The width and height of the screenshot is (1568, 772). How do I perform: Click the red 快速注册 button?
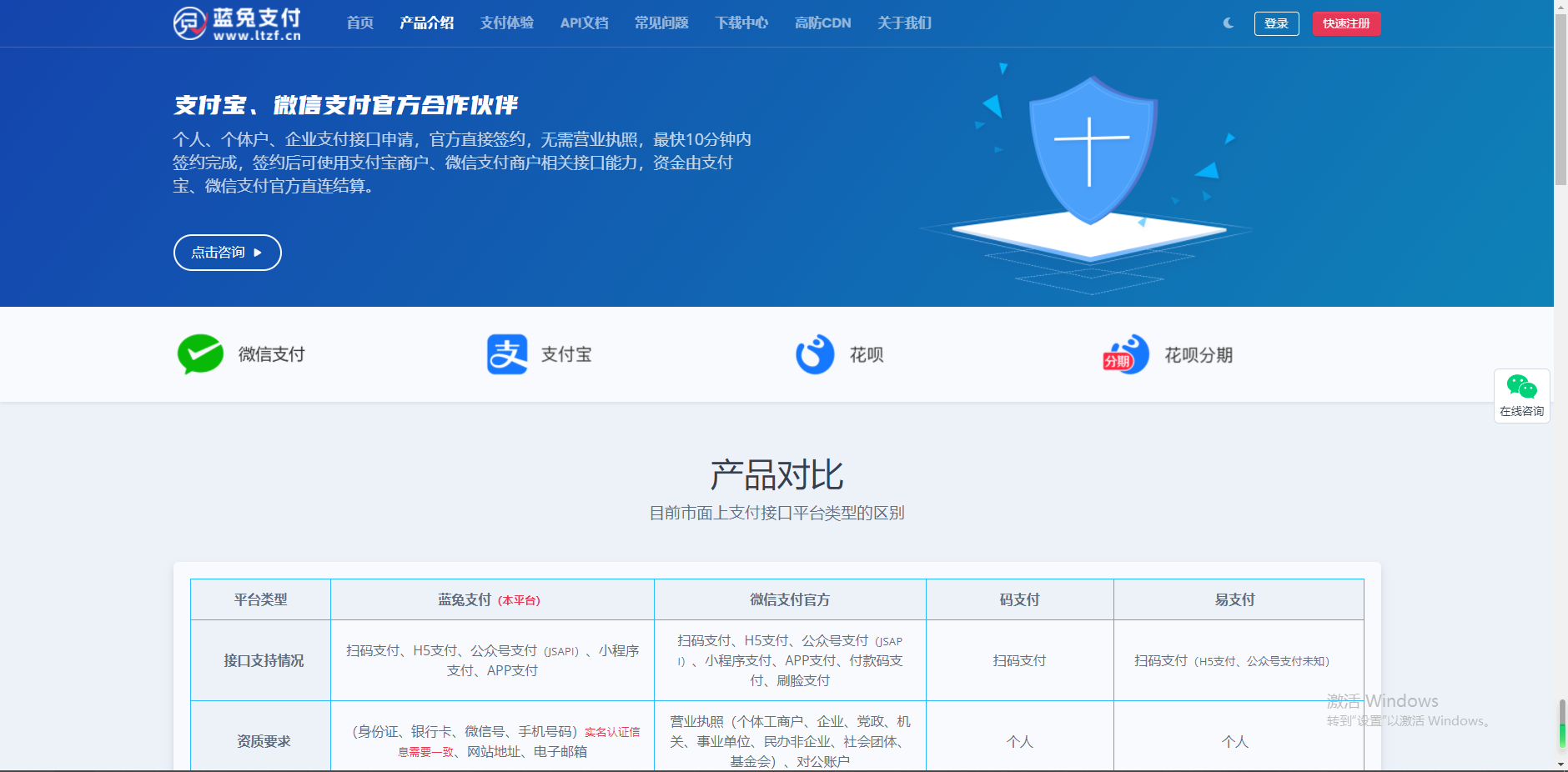tap(1347, 23)
